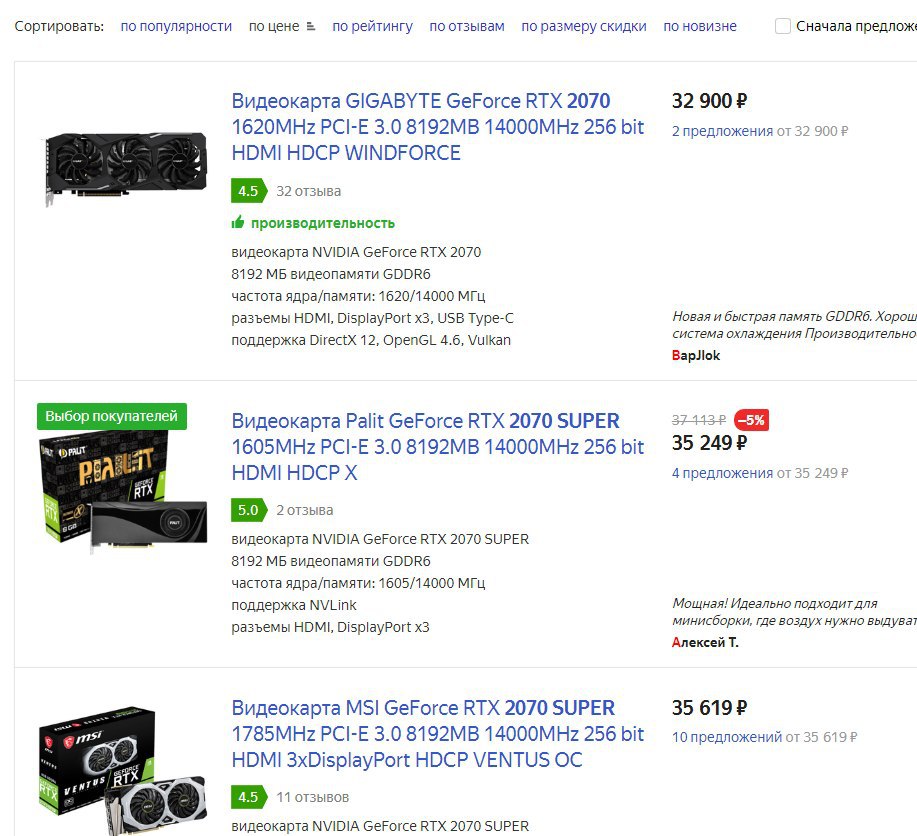Open the 32 reviews link
This screenshot has height=836, width=917.
308,191
